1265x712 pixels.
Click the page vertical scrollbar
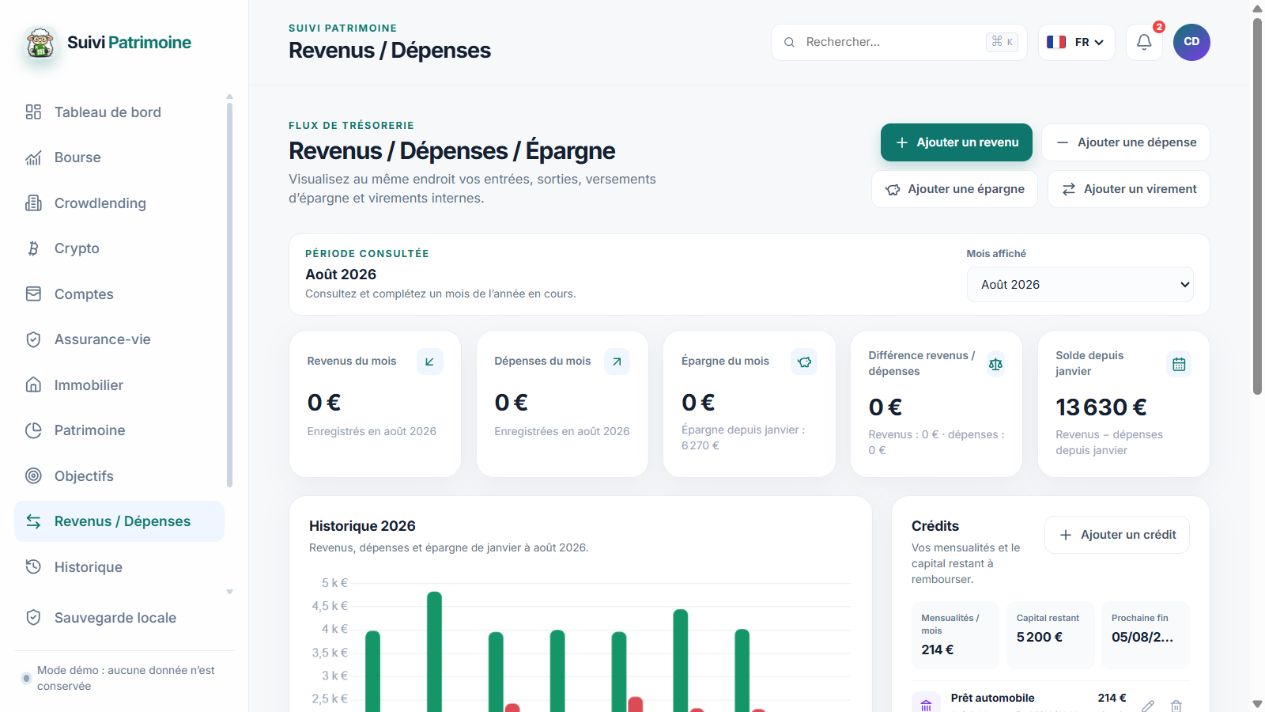[1257, 206]
